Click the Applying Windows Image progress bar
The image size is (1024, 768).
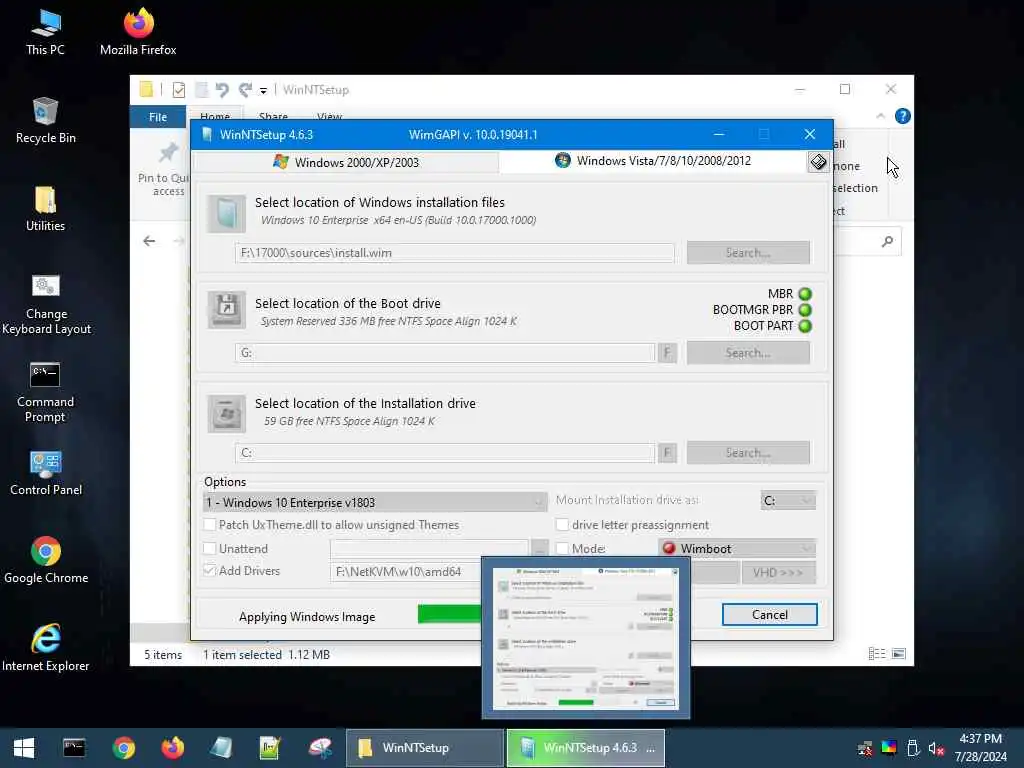tap(449, 614)
